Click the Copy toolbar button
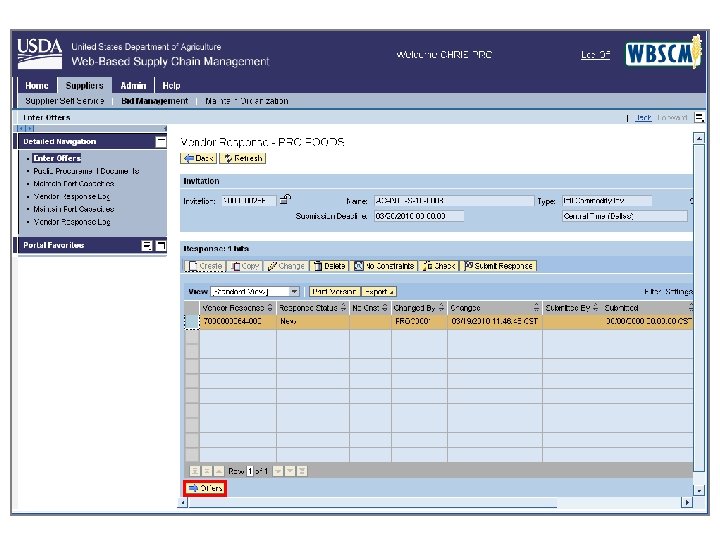 (x=245, y=266)
